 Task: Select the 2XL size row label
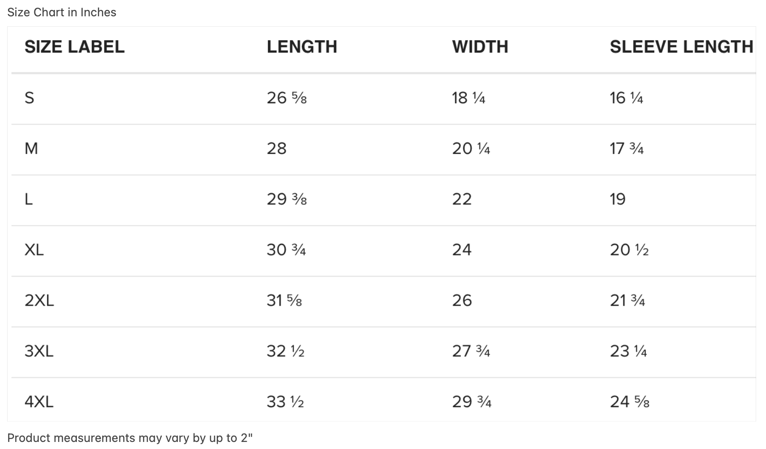[39, 300]
